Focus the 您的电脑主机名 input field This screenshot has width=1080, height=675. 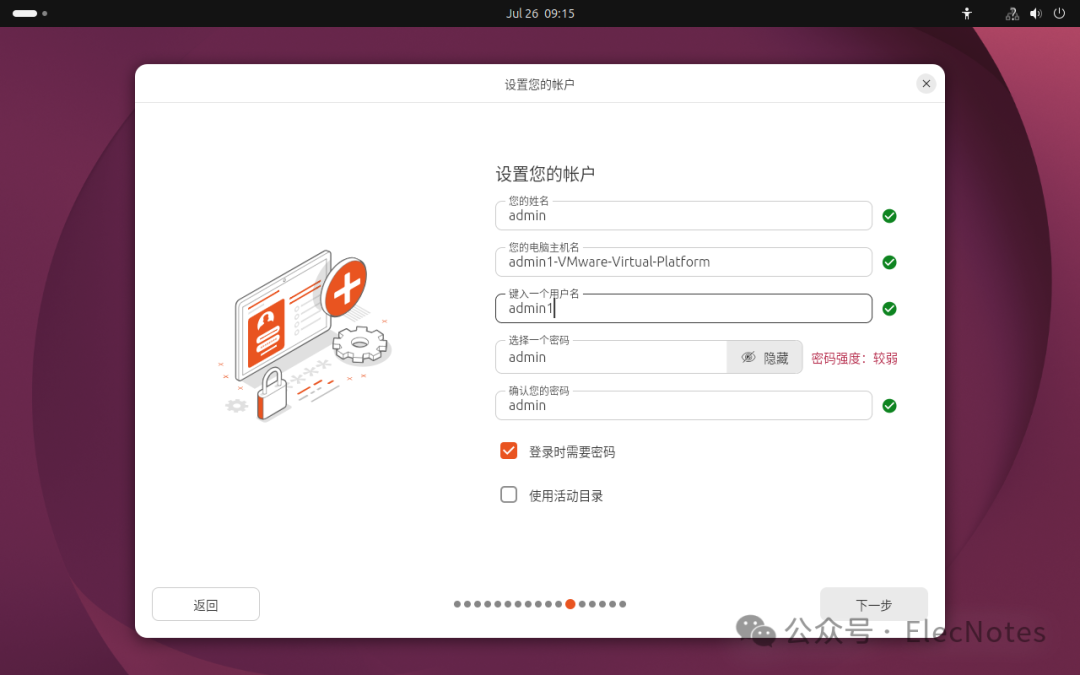point(683,262)
